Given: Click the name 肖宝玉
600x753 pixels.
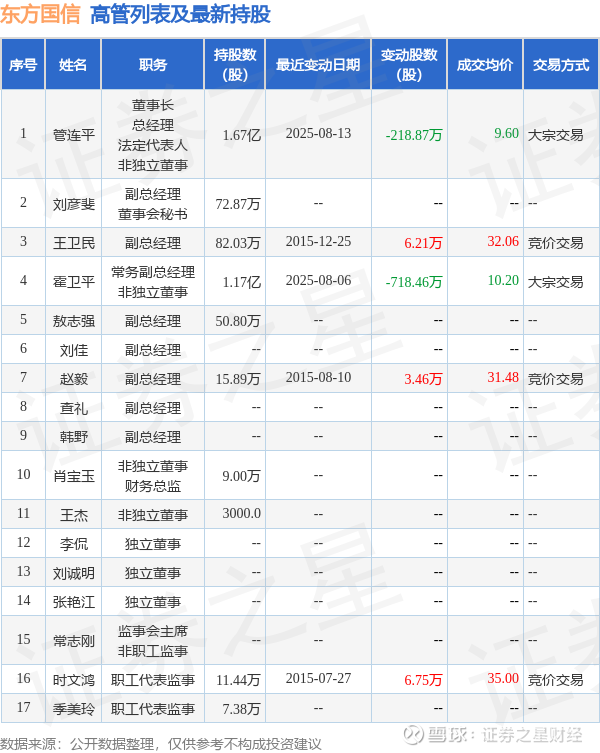Looking at the screenshot, I should (x=73, y=476).
